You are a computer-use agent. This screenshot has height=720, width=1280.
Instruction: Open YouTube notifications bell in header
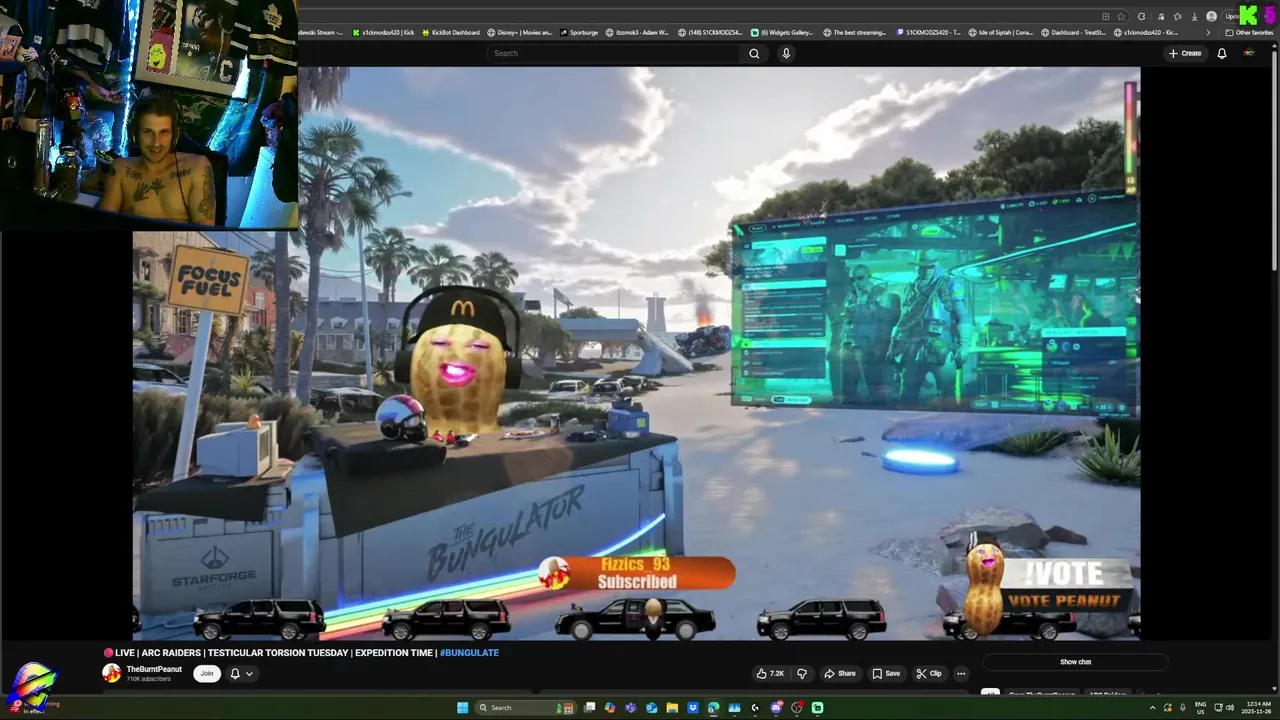[1221, 53]
